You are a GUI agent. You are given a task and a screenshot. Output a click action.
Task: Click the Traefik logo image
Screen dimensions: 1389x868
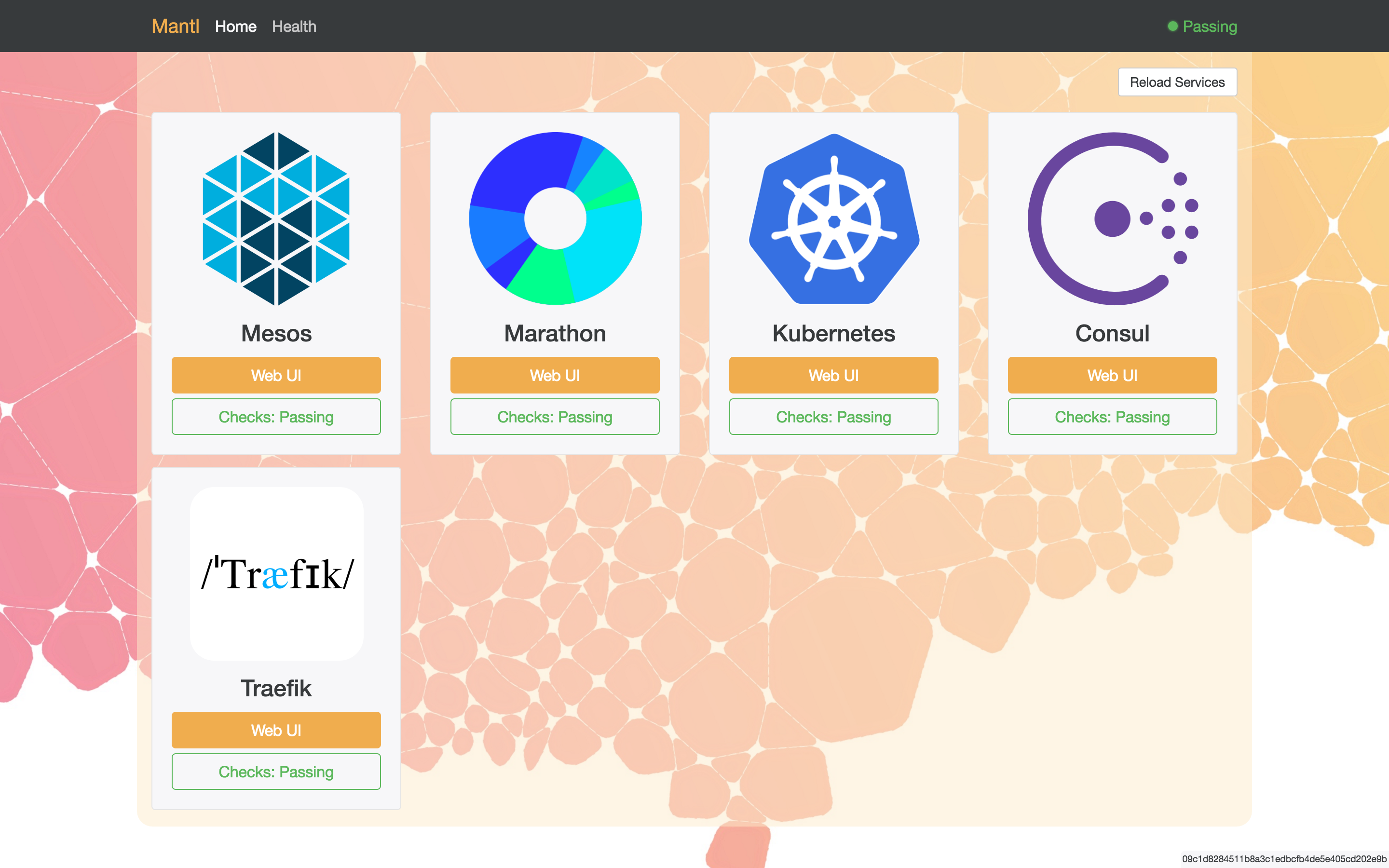pyautogui.click(x=276, y=573)
